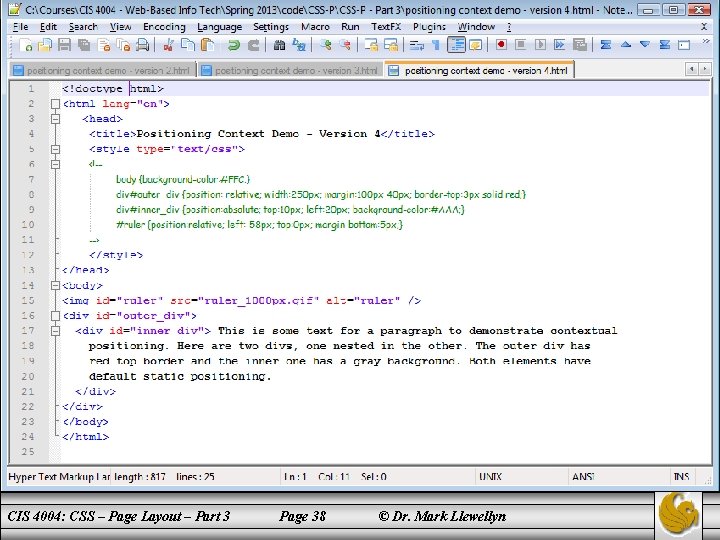Click ANSI encoding status entry
Image resolution: width=720 pixels, height=540 pixels.
584,477
